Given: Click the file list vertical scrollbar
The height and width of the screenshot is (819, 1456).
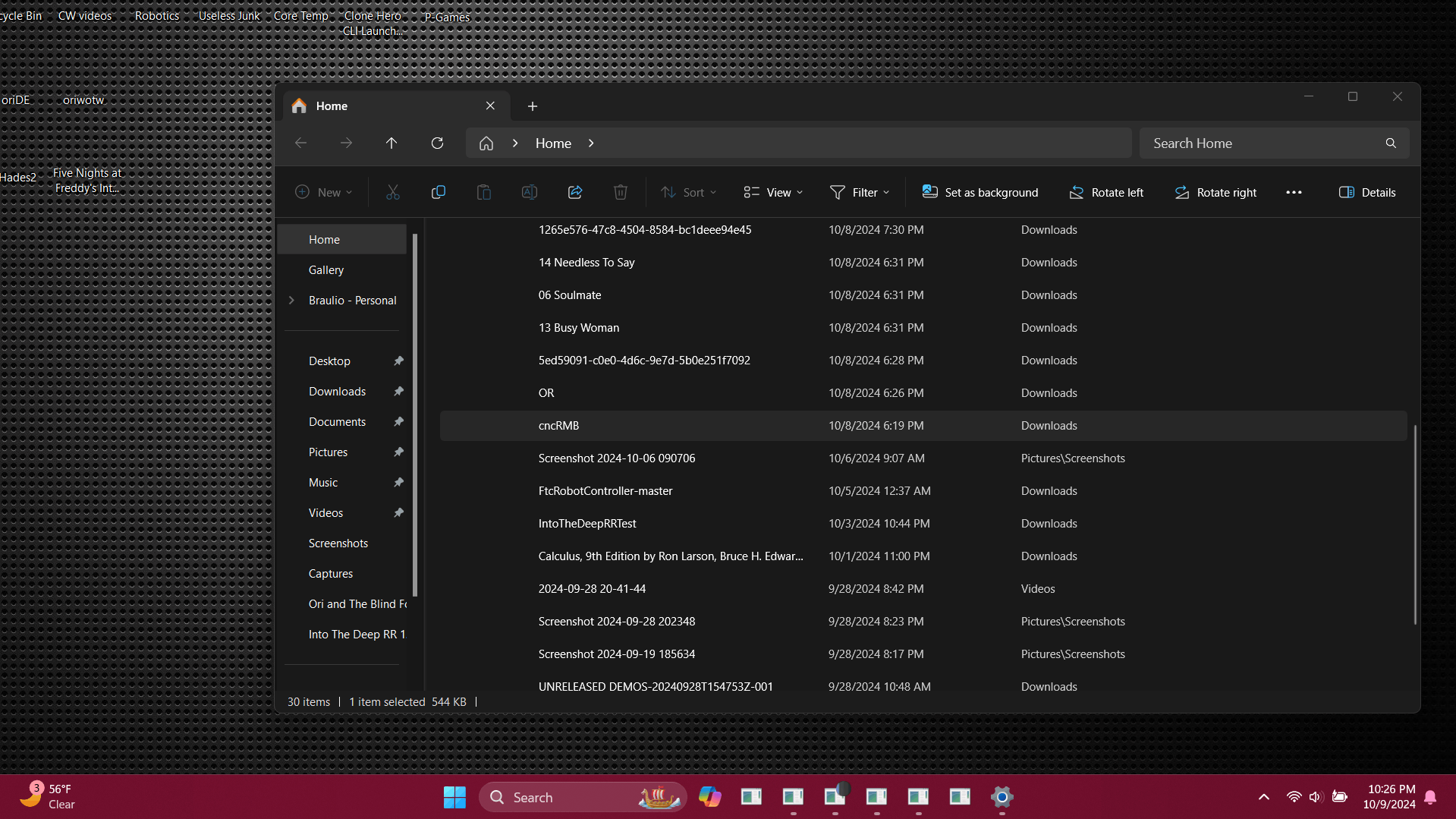Looking at the screenshot, I should pos(1415,524).
